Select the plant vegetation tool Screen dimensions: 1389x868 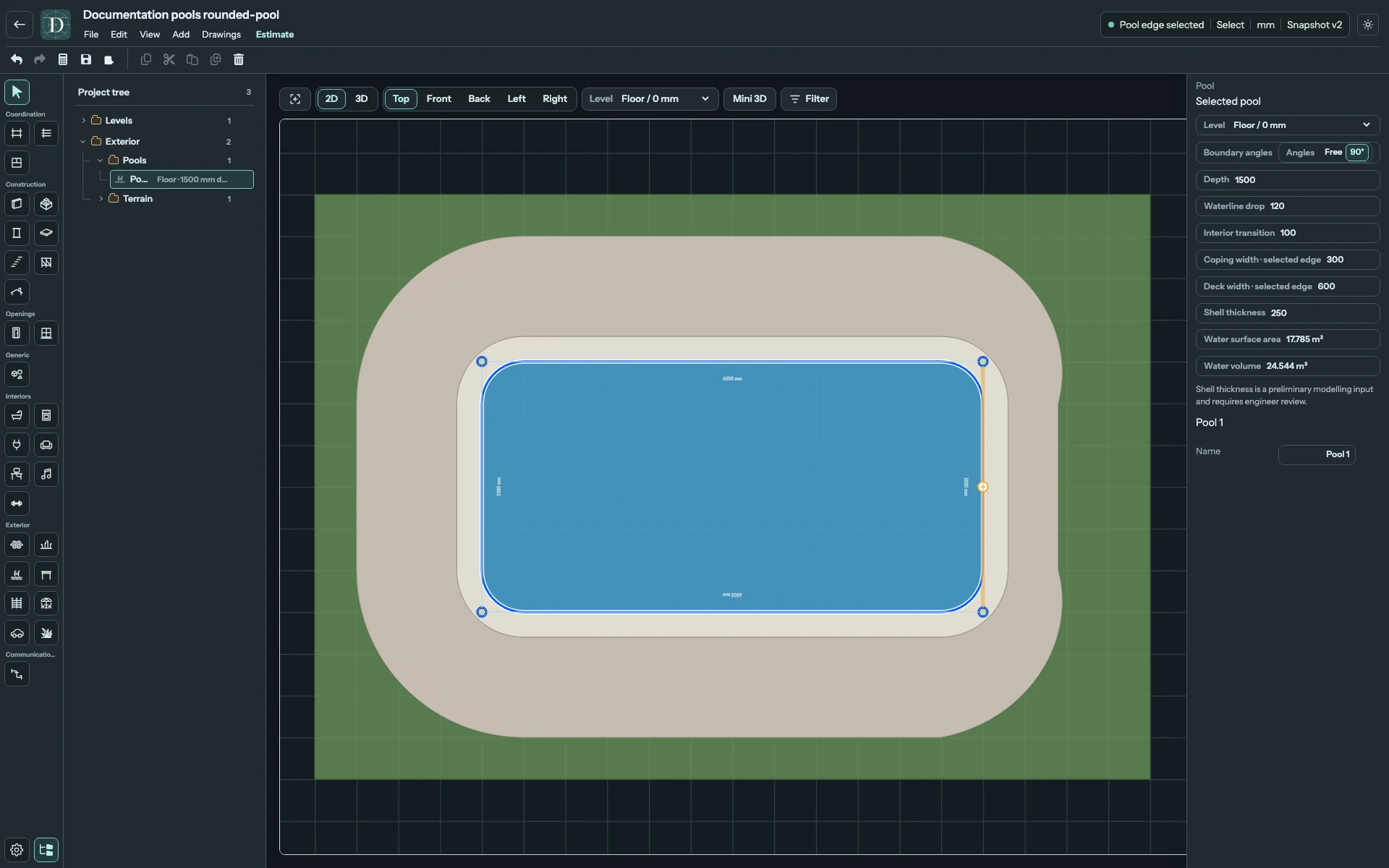46,633
